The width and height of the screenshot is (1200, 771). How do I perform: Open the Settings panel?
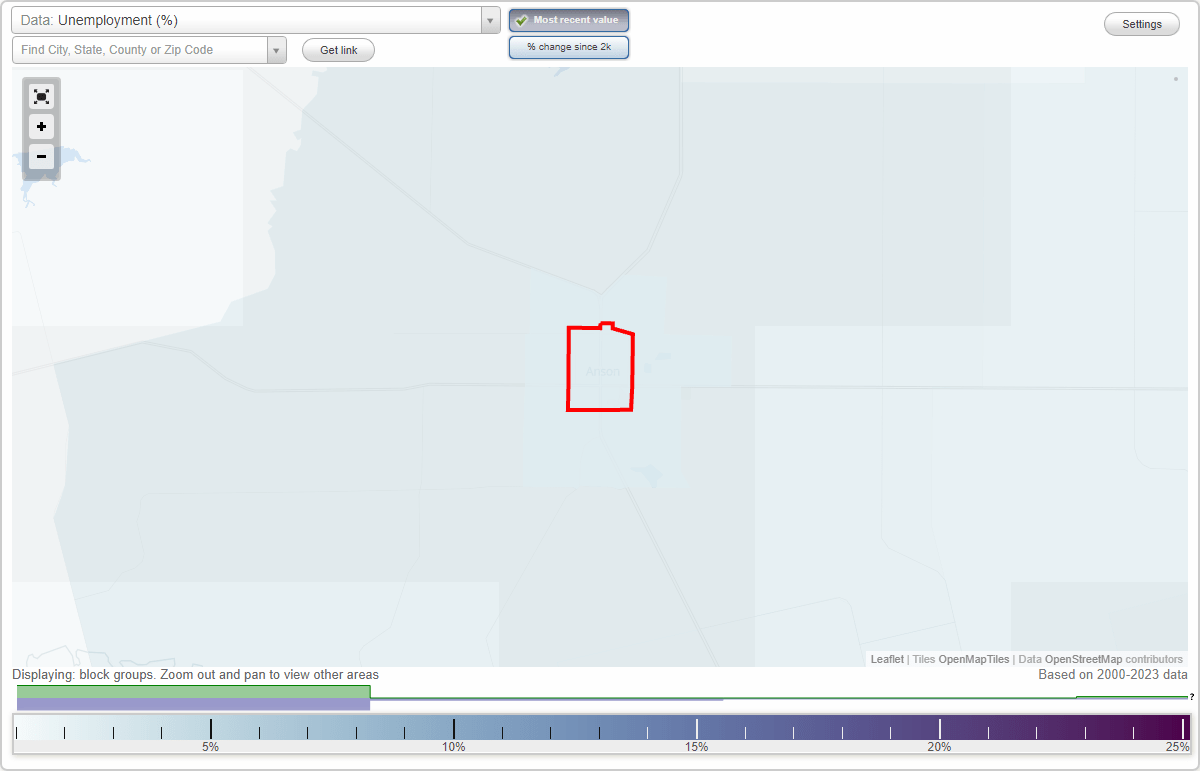click(1141, 23)
